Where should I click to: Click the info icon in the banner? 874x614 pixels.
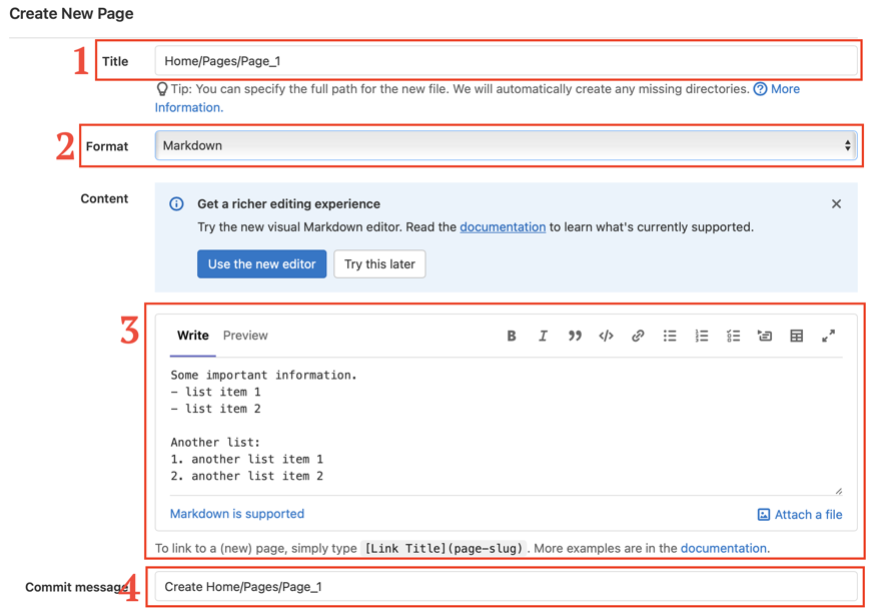[176, 204]
